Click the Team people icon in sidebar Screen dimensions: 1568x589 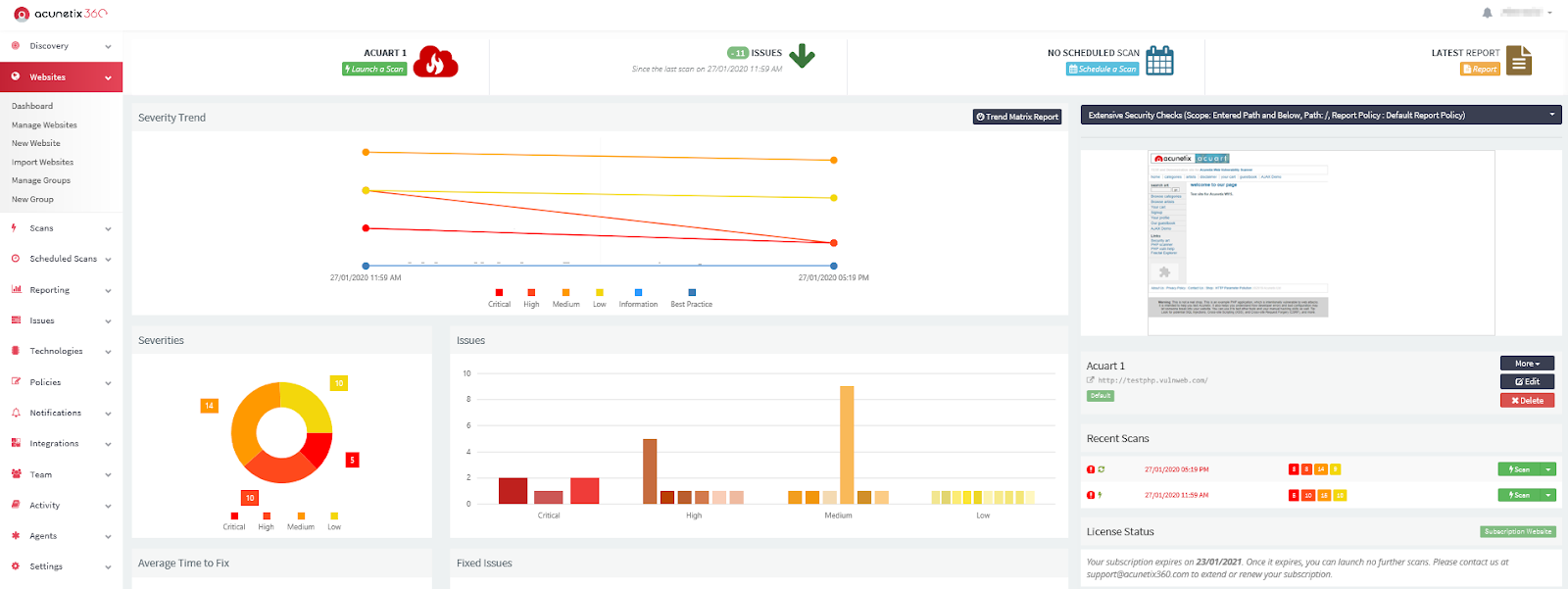click(x=16, y=474)
